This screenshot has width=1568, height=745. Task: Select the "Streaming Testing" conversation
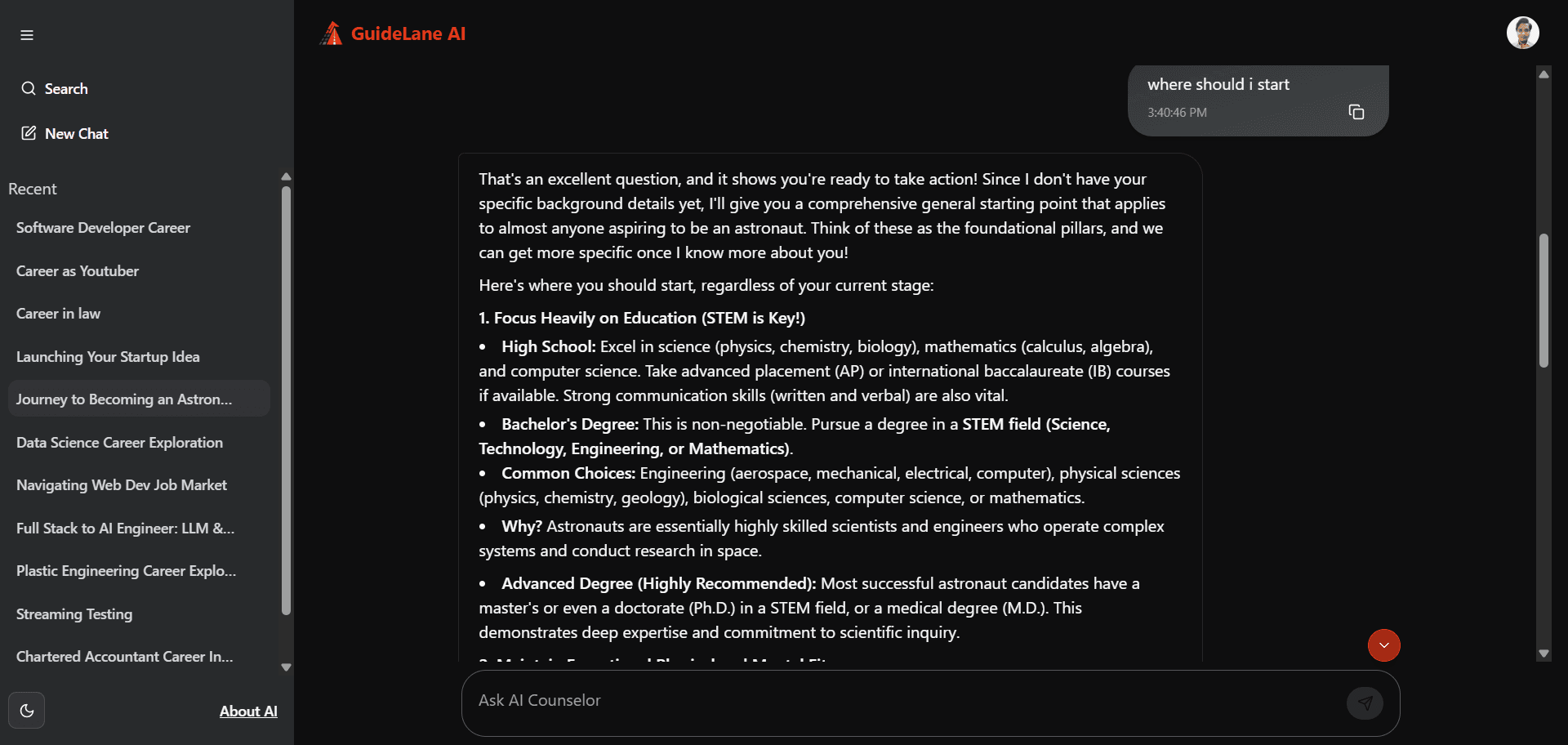[73, 613]
